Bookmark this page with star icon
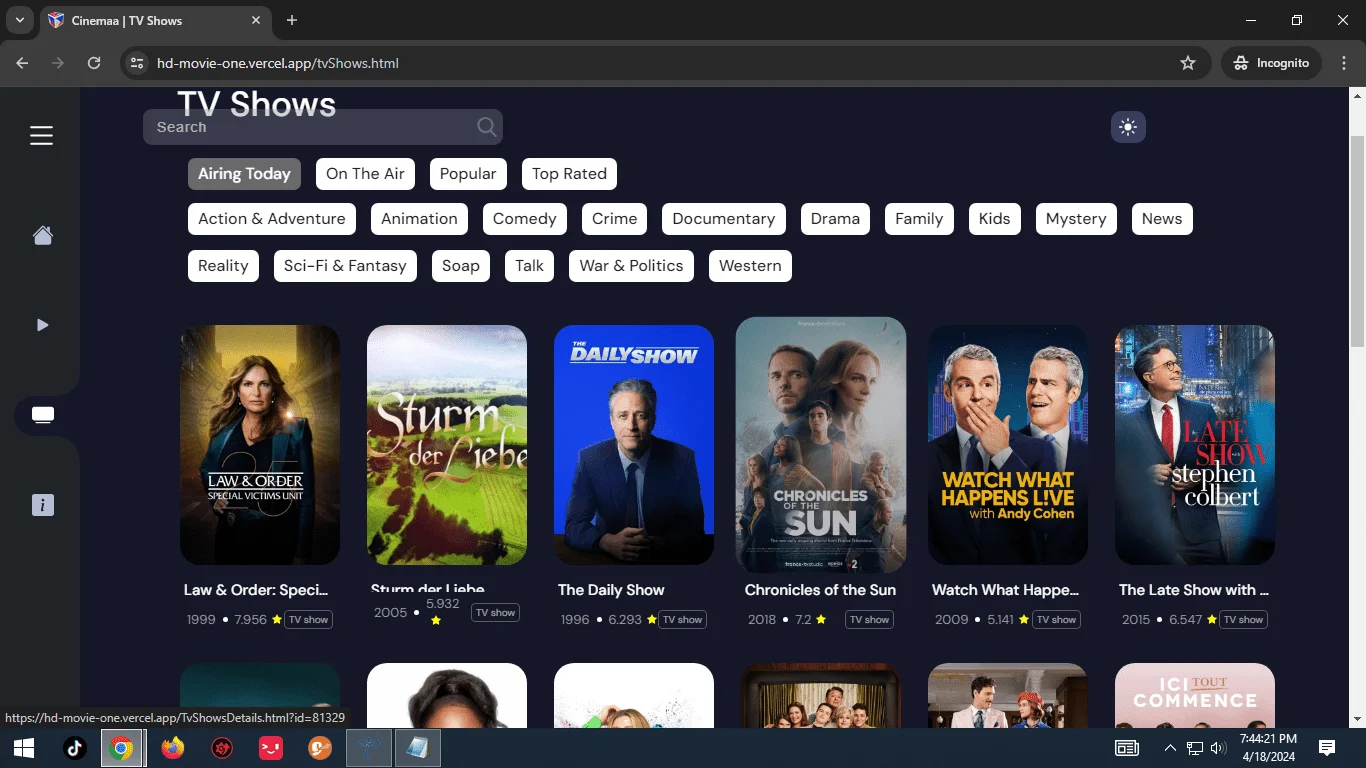Screen dimensions: 1366x768 click(1188, 63)
